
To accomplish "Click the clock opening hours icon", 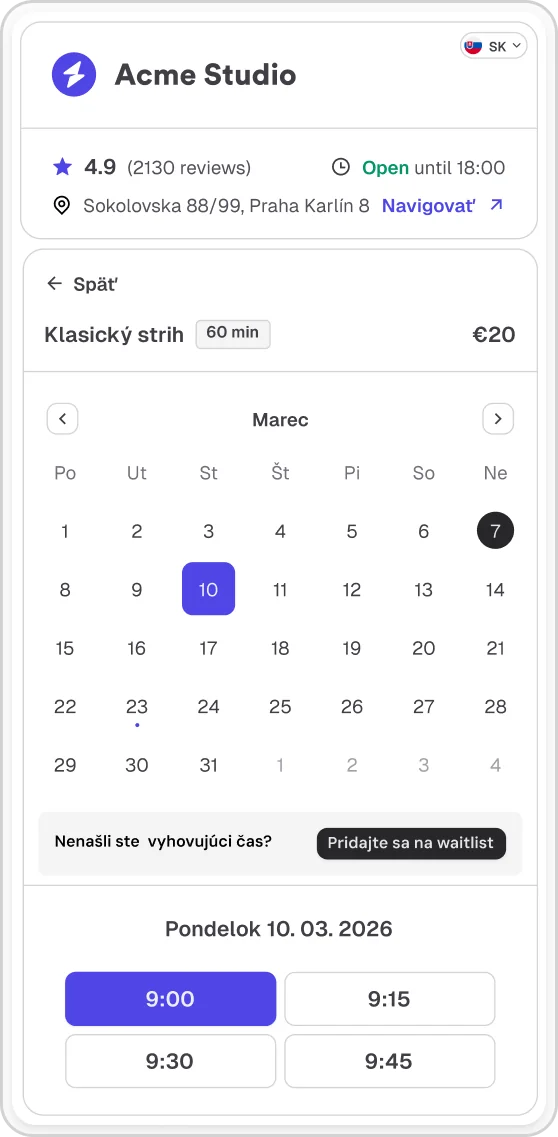I will pyautogui.click(x=341, y=168).
